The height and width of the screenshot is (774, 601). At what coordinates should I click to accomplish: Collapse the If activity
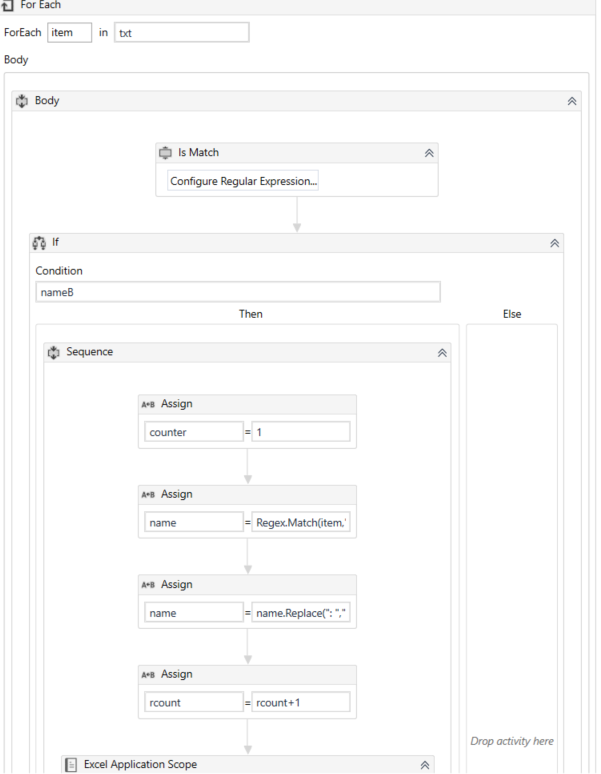554,243
